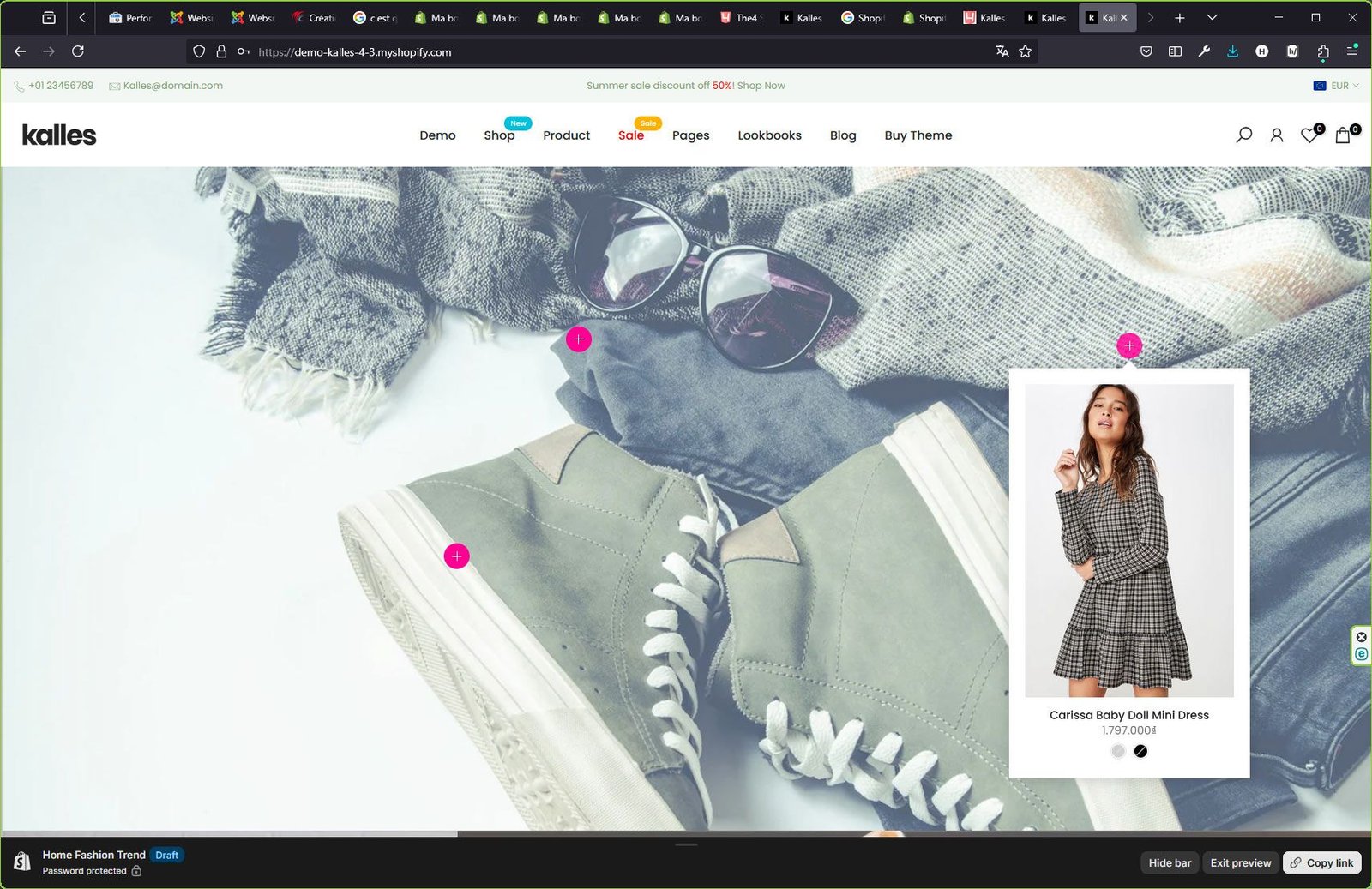Open the Lookbooks menu item
The height and width of the screenshot is (889, 1372).
pos(769,135)
